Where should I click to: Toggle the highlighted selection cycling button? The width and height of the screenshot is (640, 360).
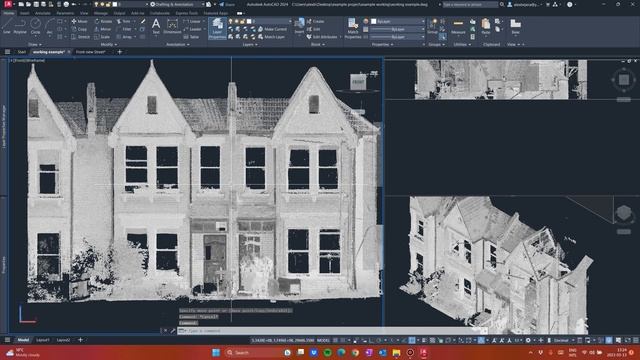481,340
